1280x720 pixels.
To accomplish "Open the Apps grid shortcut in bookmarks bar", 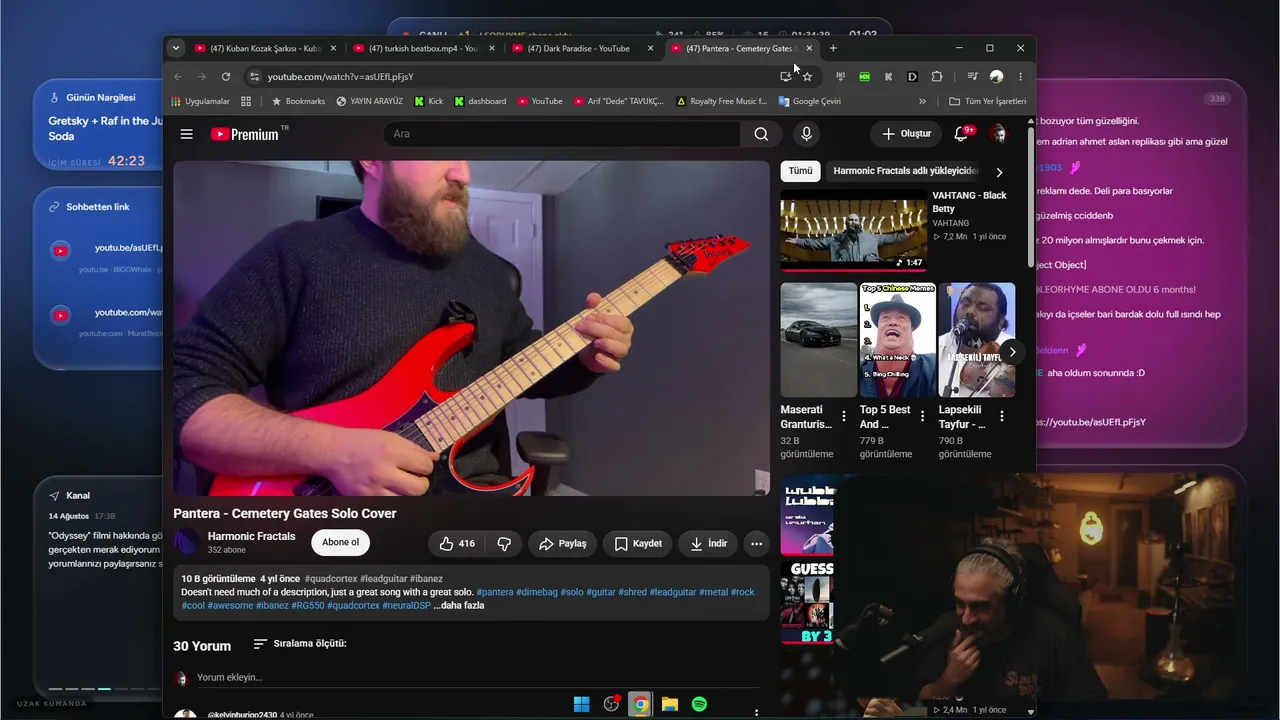I will [246, 101].
